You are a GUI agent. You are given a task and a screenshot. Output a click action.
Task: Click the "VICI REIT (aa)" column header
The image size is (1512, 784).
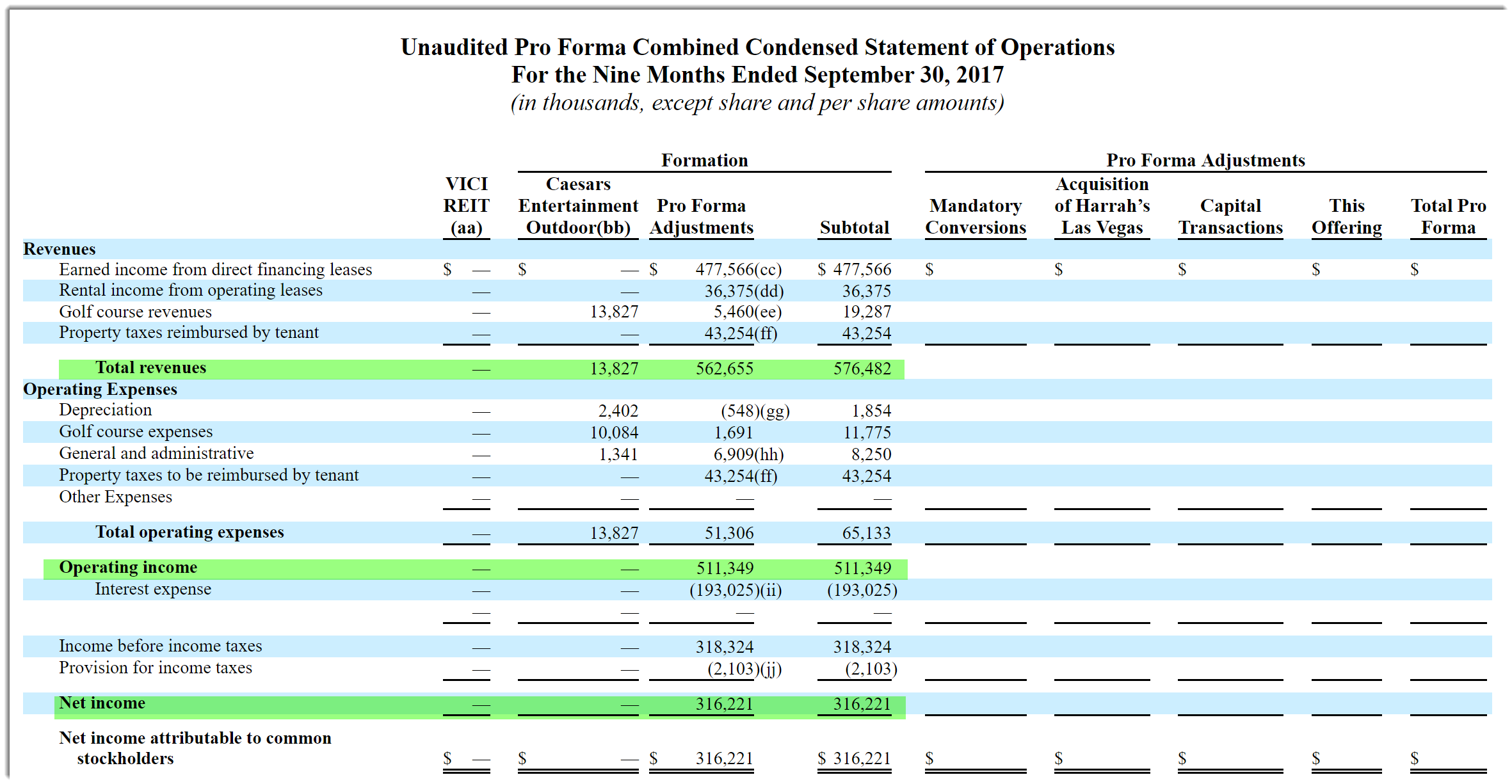pos(466,205)
